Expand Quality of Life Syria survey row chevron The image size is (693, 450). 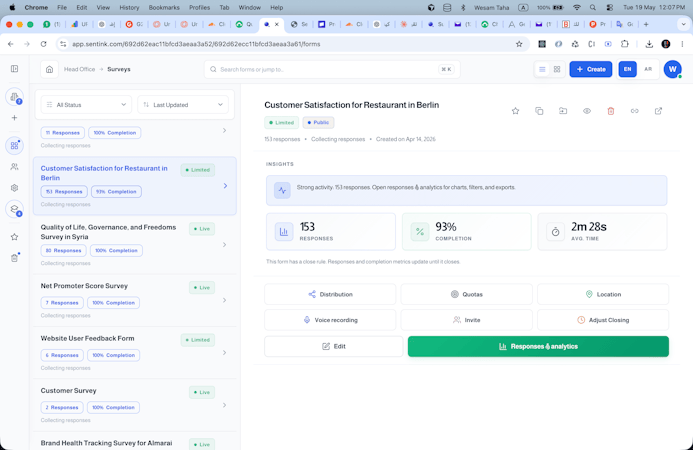[x=225, y=244]
